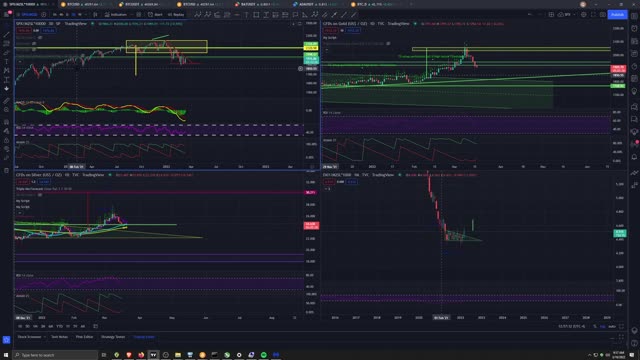The width and height of the screenshot is (640, 360).
Task: Toggle auto scale on bottom right
Action: coord(612,326)
